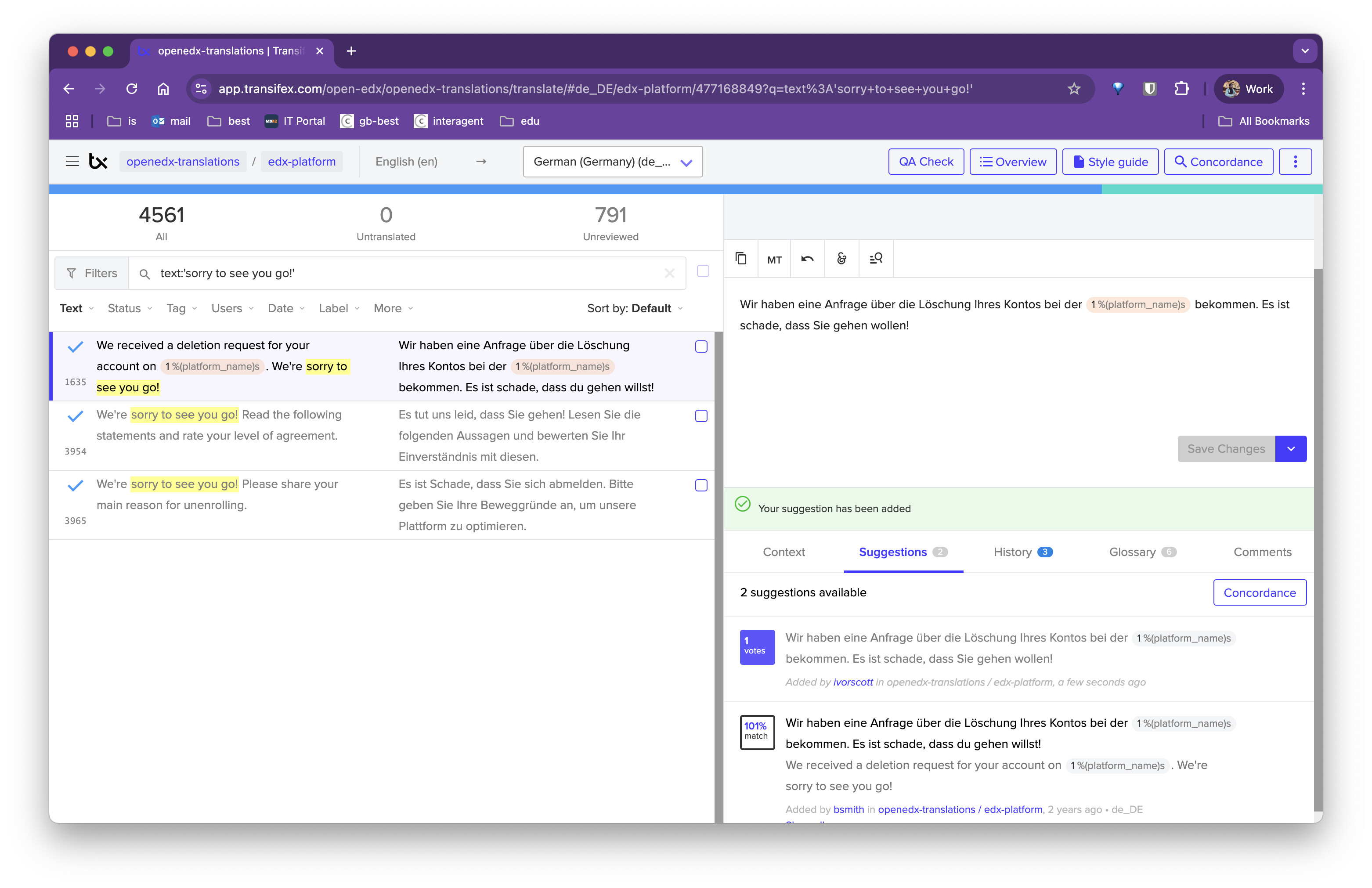
Task: Open the editor's more options kebab menu
Action: (1295, 162)
